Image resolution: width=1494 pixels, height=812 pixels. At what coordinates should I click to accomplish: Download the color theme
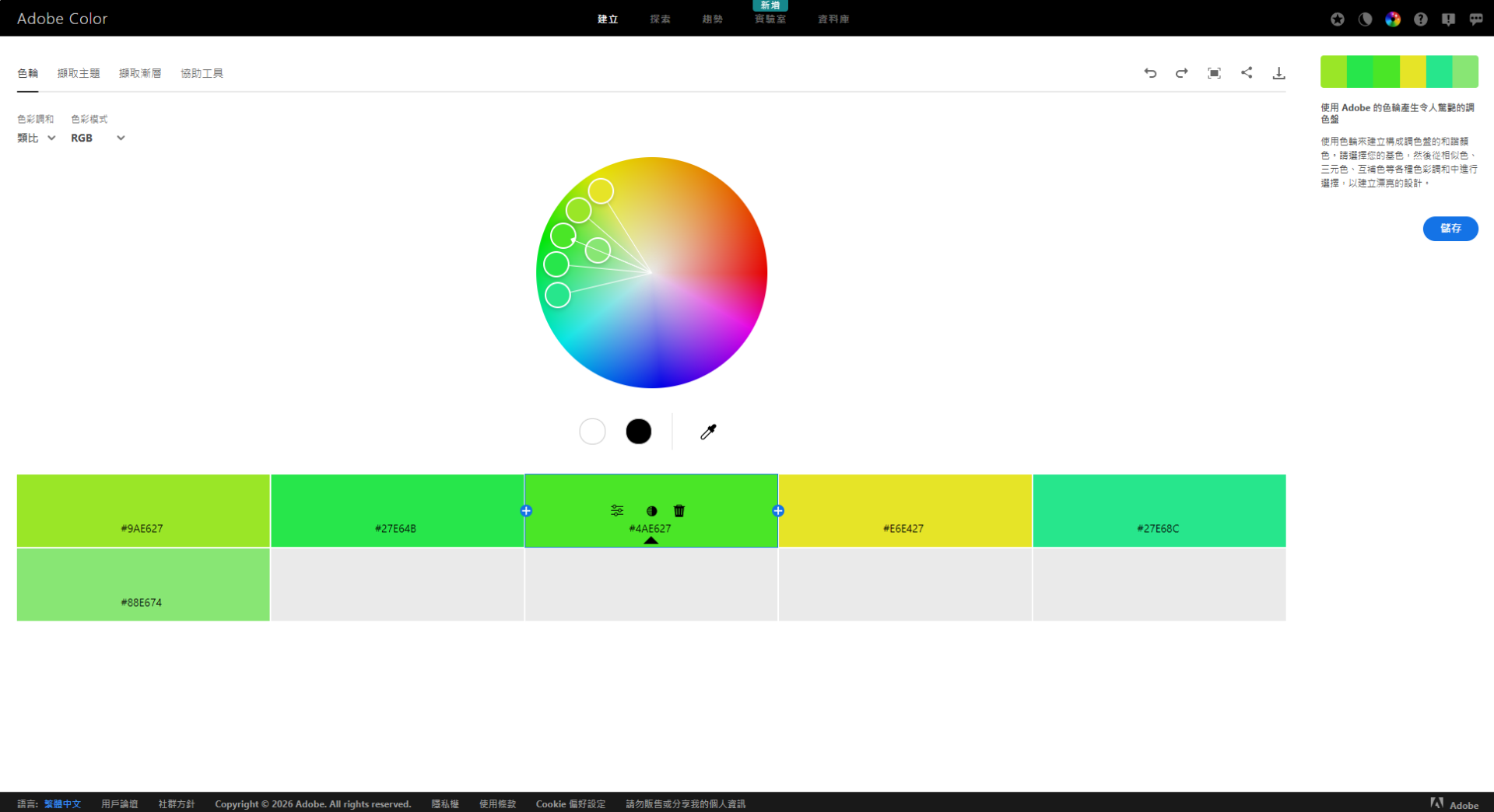pos(1279,72)
